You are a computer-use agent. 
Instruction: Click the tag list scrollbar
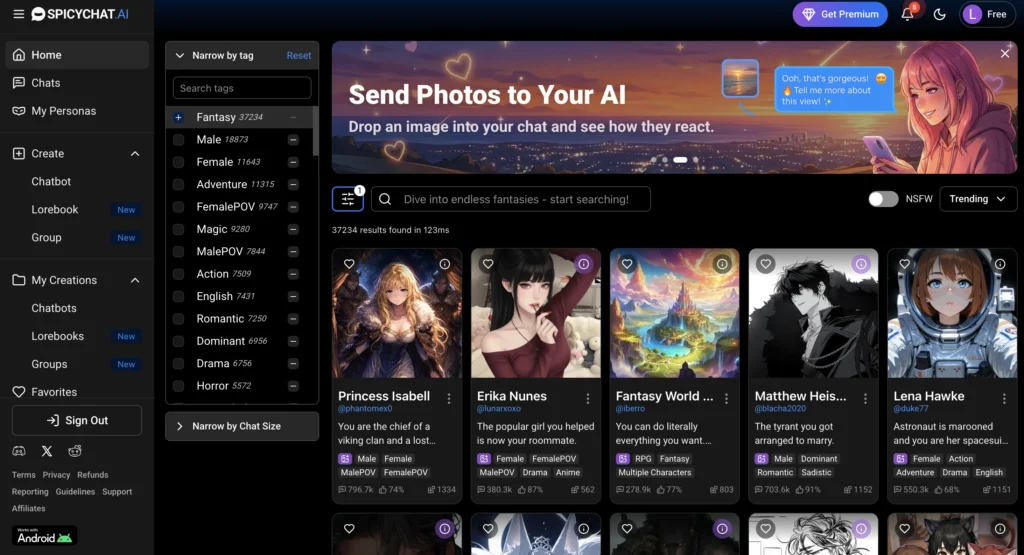point(315,131)
